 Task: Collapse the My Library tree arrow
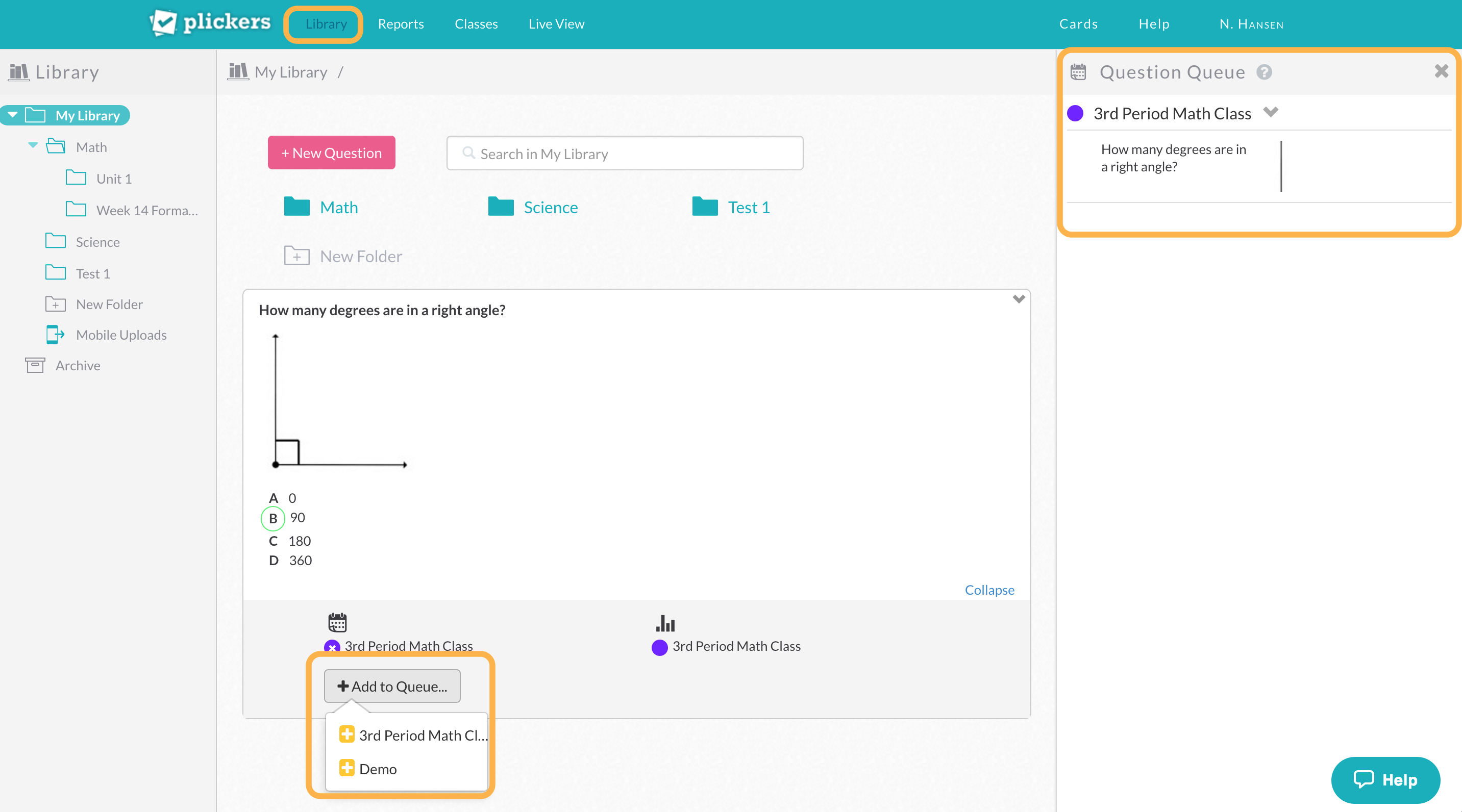[13, 115]
